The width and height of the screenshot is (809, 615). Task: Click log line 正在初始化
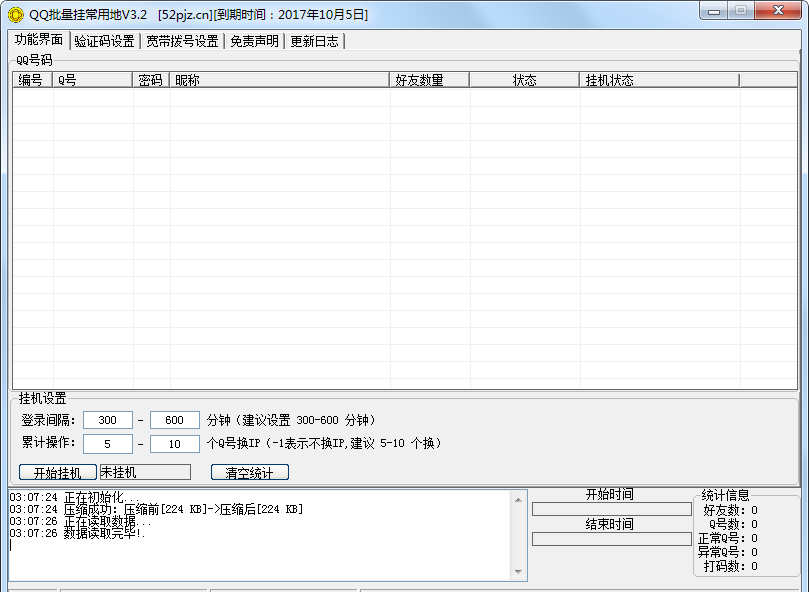coord(74,498)
